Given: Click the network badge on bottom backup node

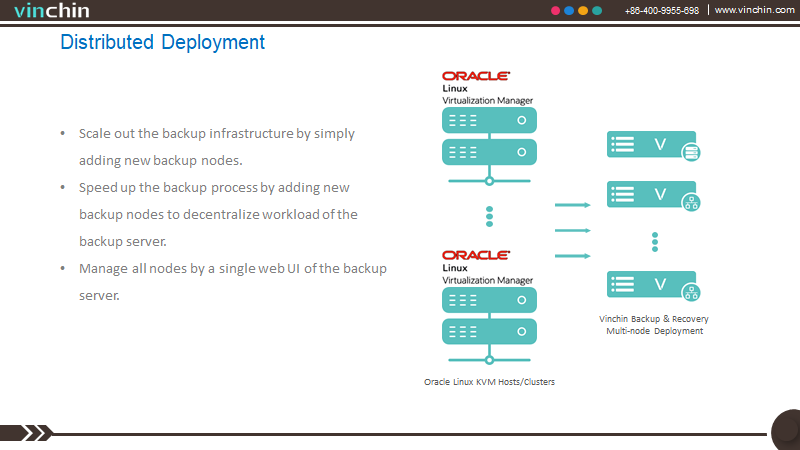Looking at the screenshot, I should (x=691, y=292).
